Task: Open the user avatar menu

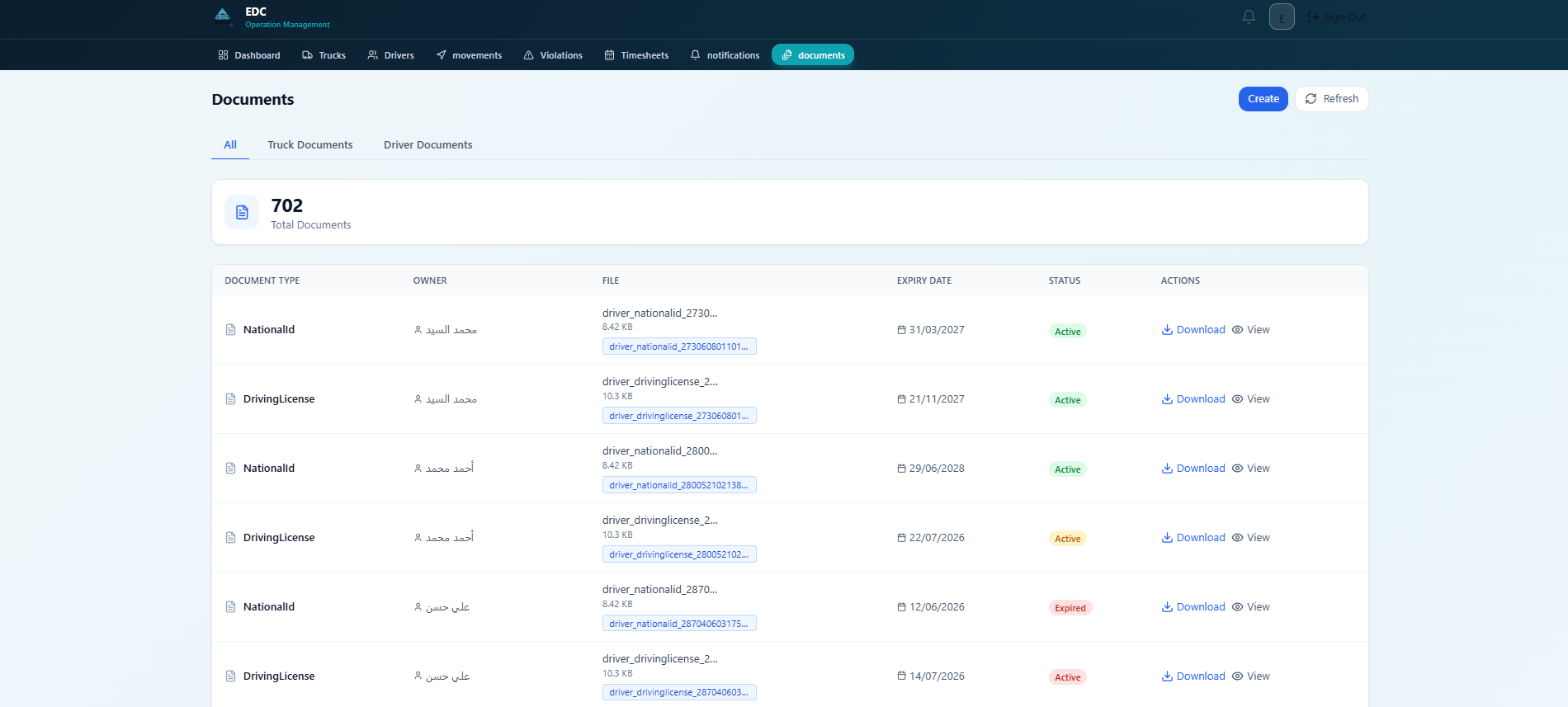Action: pos(1282,16)
